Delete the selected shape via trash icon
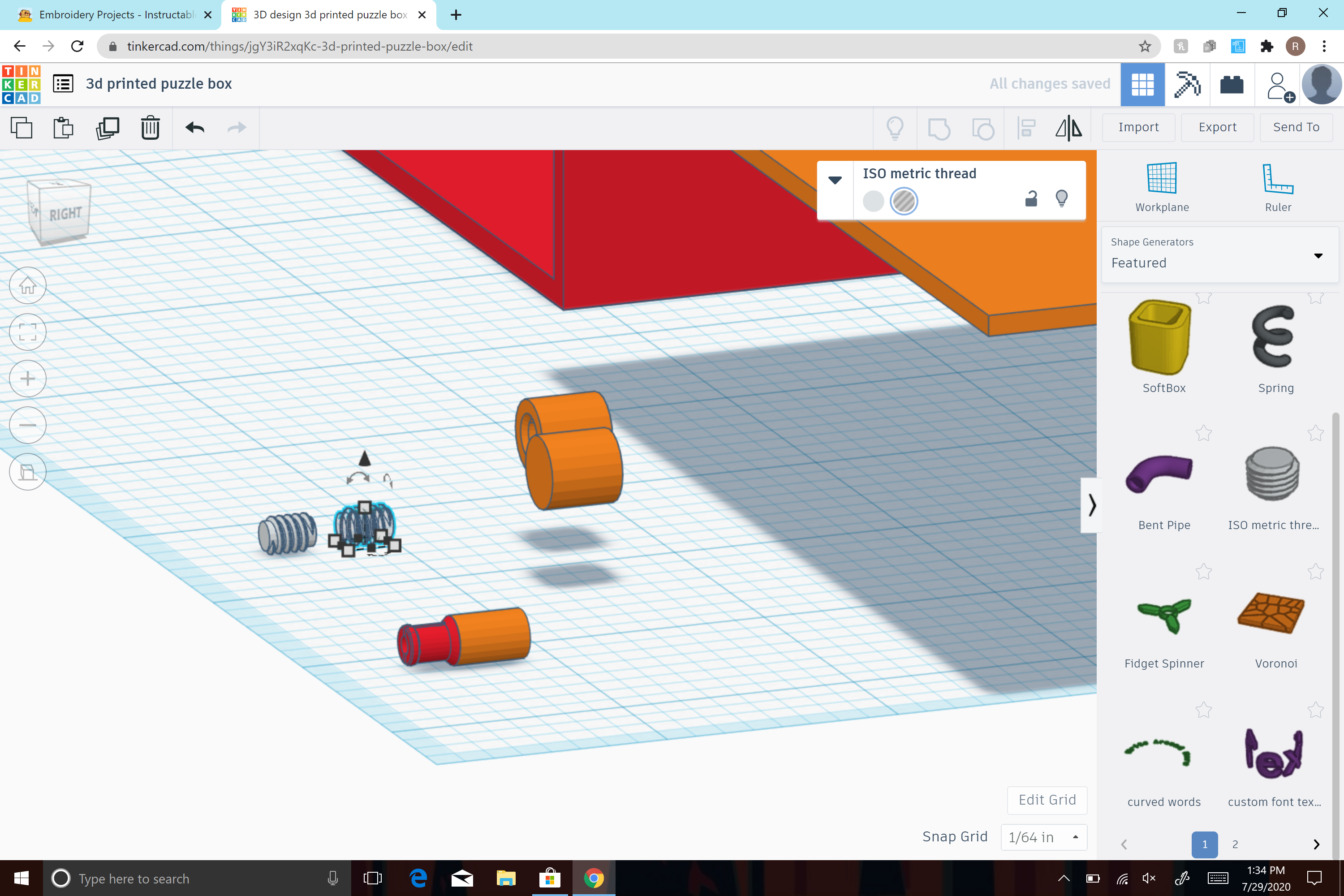Screen dimensions: 1344x896 150,128
